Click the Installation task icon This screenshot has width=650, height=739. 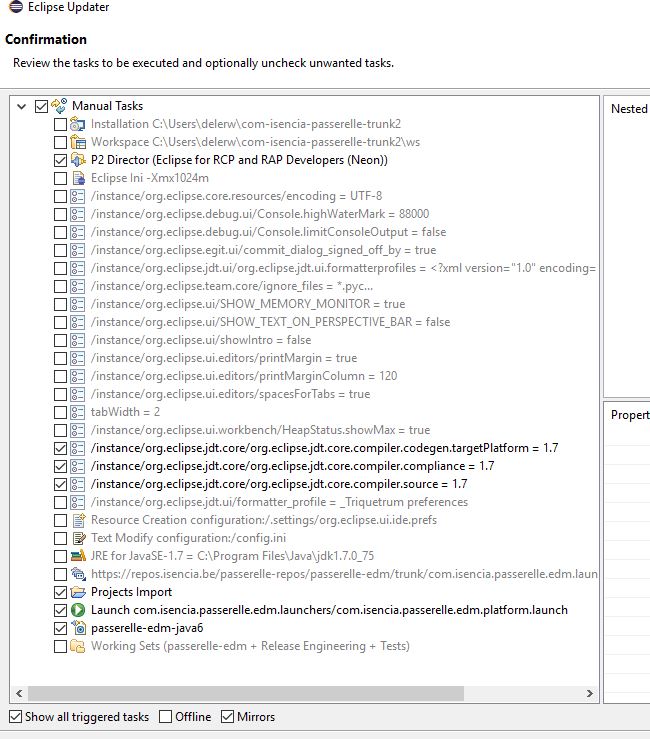click(x=77, y=124)
